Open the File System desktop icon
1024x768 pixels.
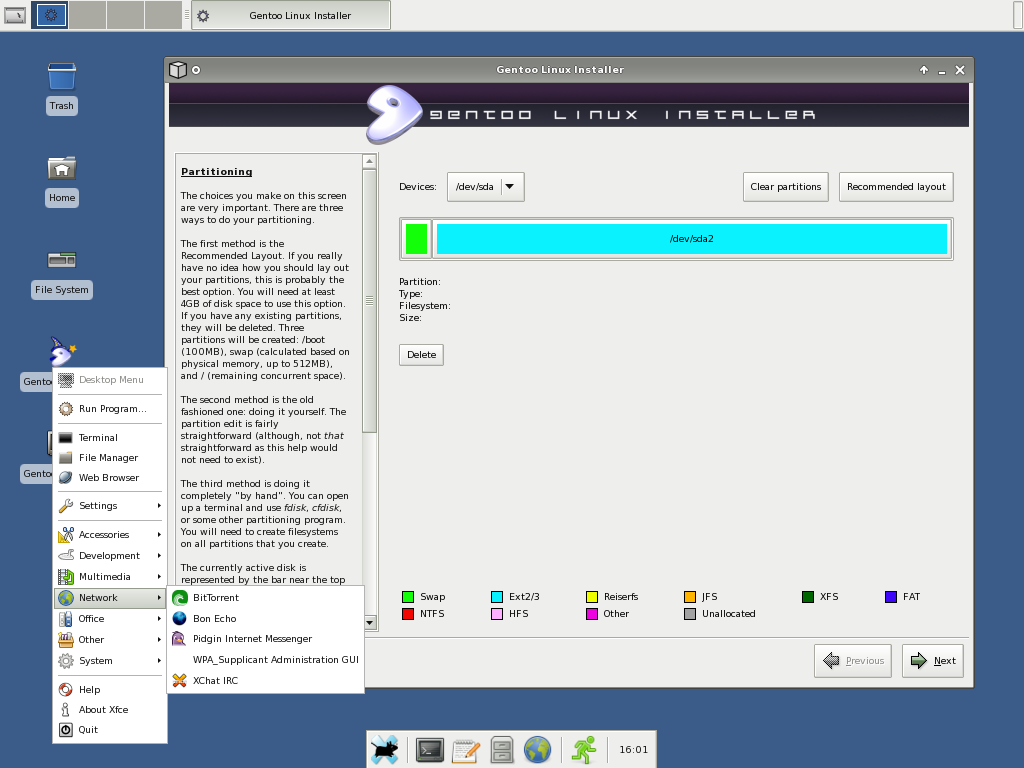tap(62, 260)
